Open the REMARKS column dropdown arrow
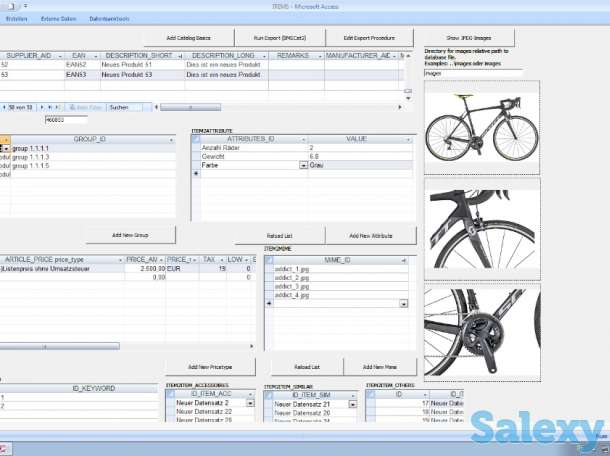 click(320, 56)
